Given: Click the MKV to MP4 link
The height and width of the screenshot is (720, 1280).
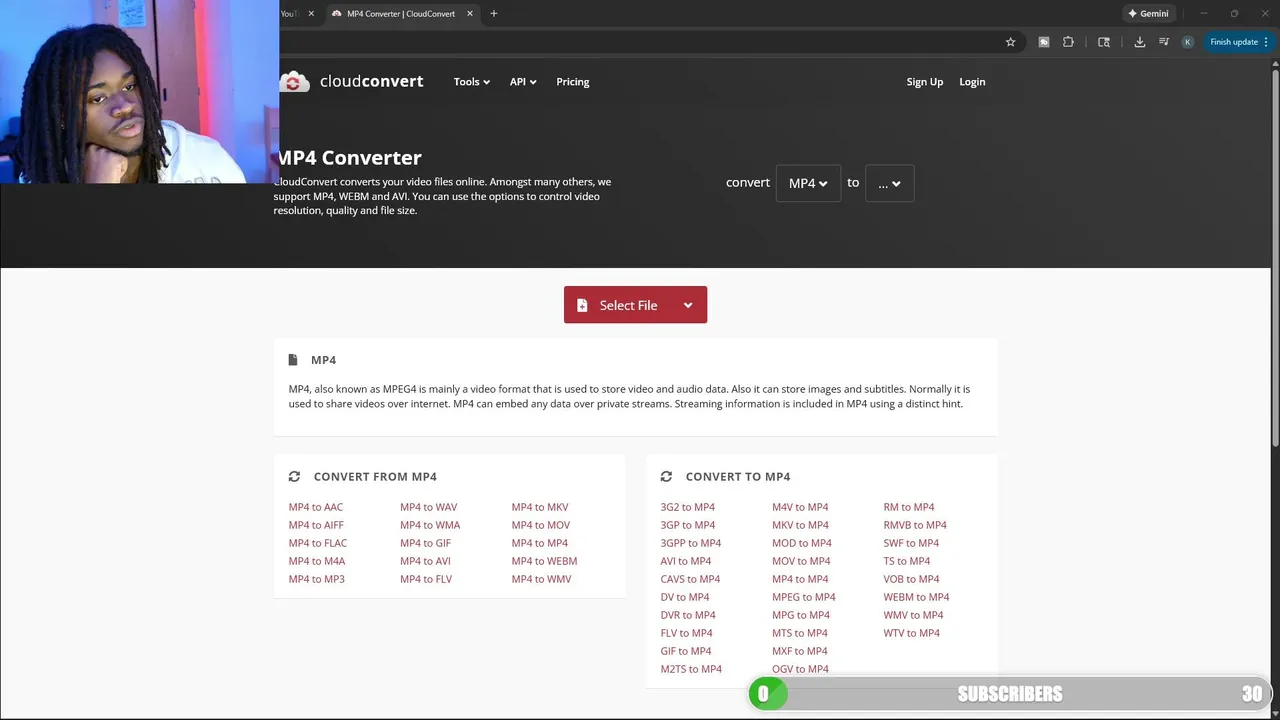Looking at the screenshot, I should pos(800,525).
